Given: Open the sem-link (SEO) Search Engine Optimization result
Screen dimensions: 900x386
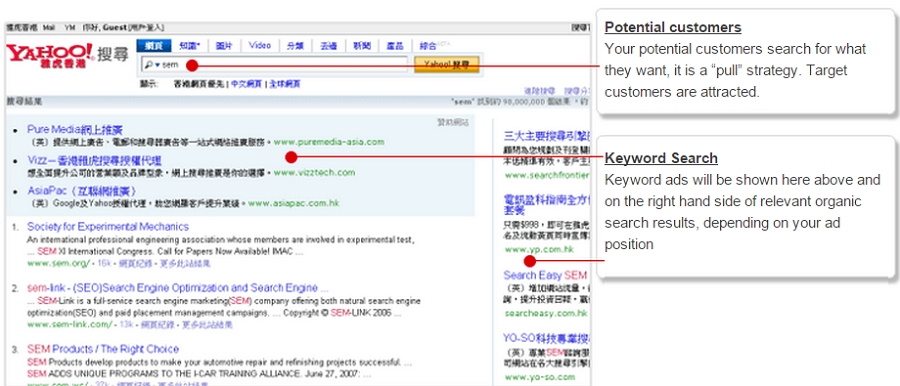Looking at the screenshot, I should coord(177,288).
